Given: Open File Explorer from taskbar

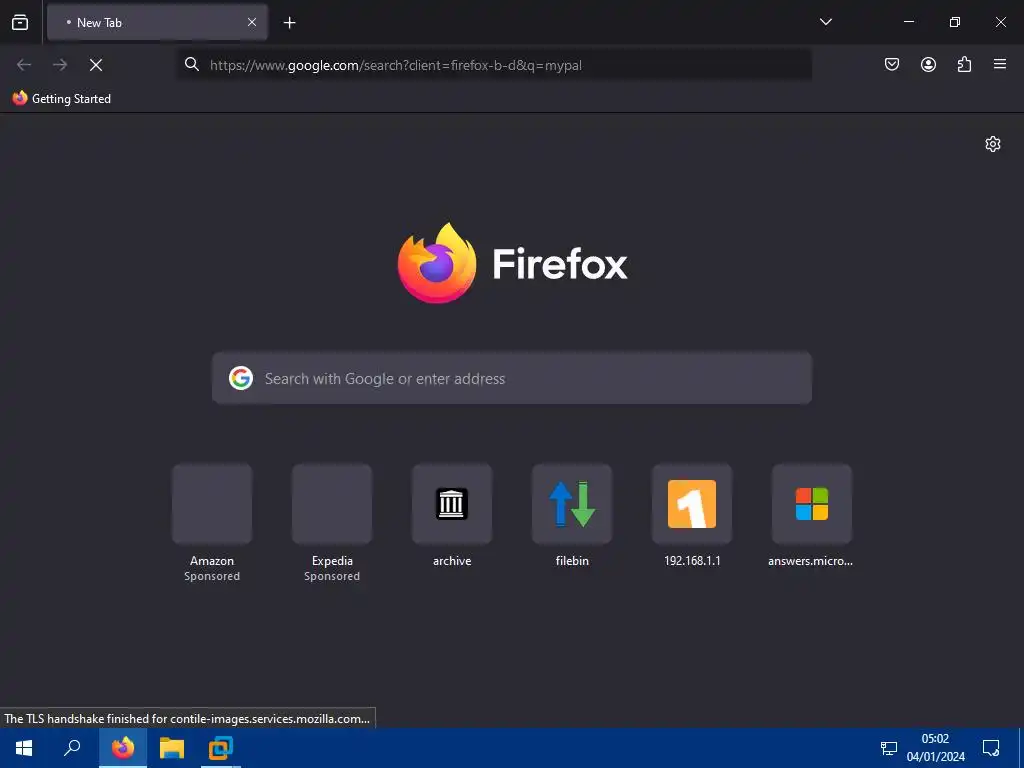Looking at the screenshot, I should pos(172,748).
